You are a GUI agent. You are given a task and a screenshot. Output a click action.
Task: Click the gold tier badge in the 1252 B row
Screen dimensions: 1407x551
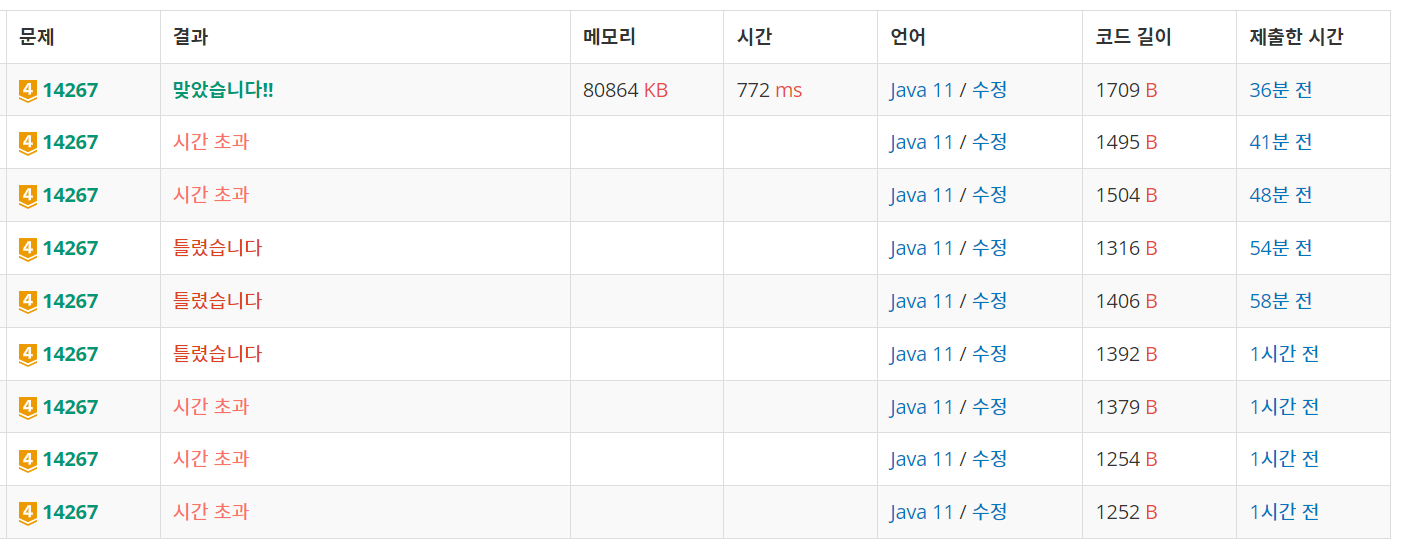[28, 512]
